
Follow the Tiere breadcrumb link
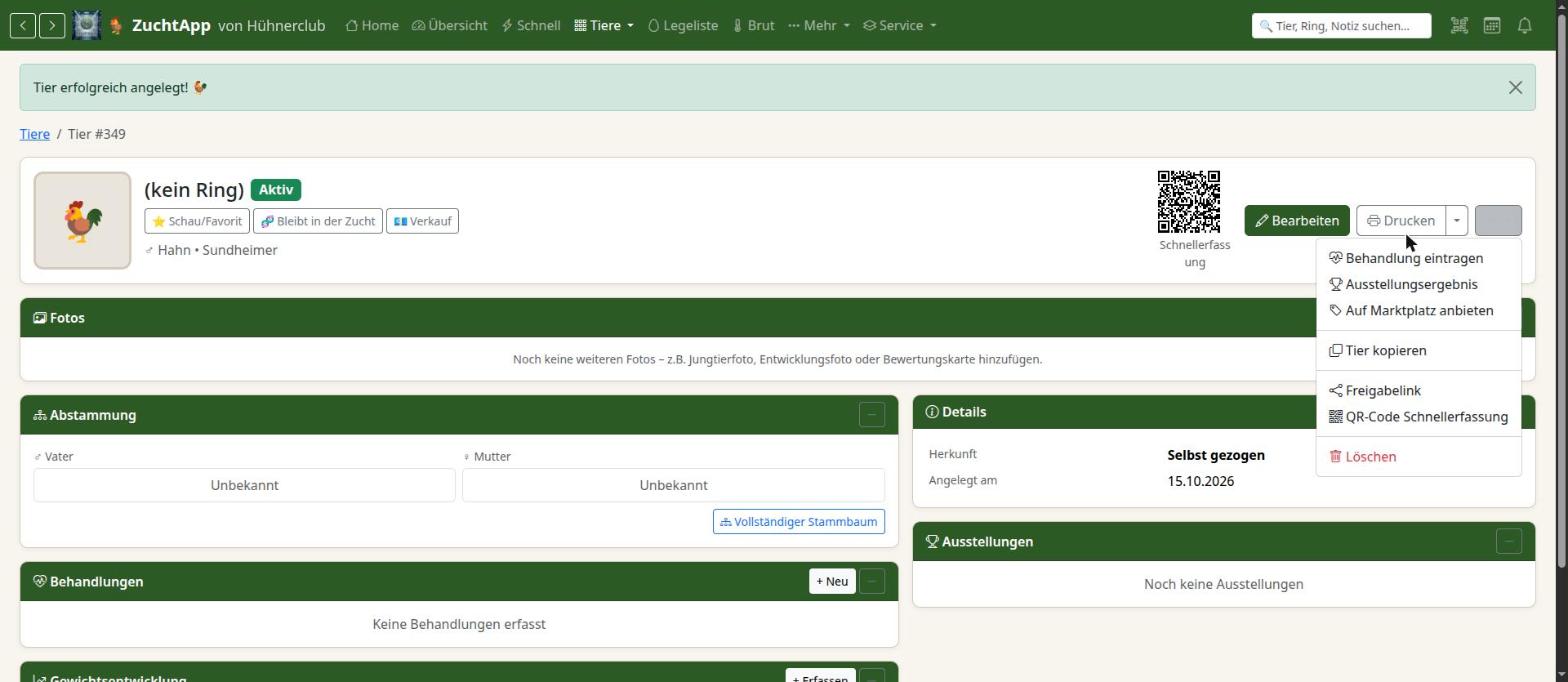(x=35, y=134)
